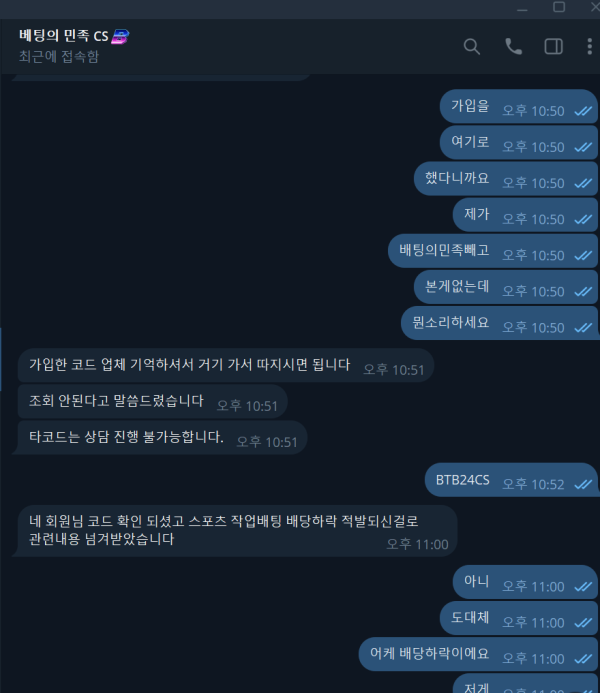The image size is (600, 693).
Task: Minimize the chat window
Action: (522, 9)
